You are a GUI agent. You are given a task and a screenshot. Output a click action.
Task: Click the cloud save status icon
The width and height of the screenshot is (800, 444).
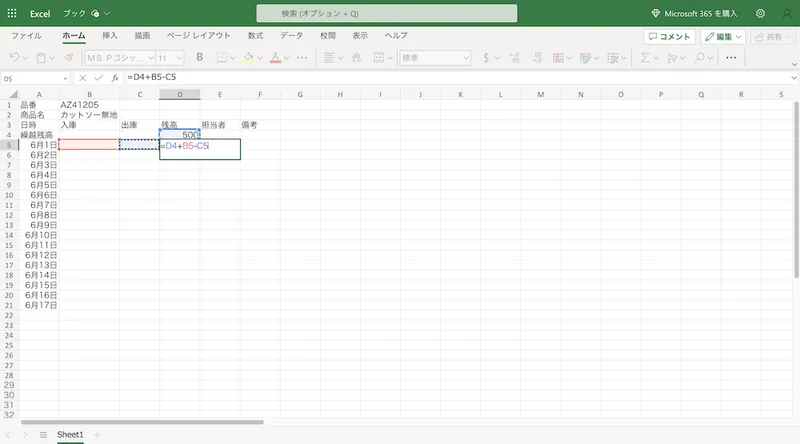click(95, 14)
